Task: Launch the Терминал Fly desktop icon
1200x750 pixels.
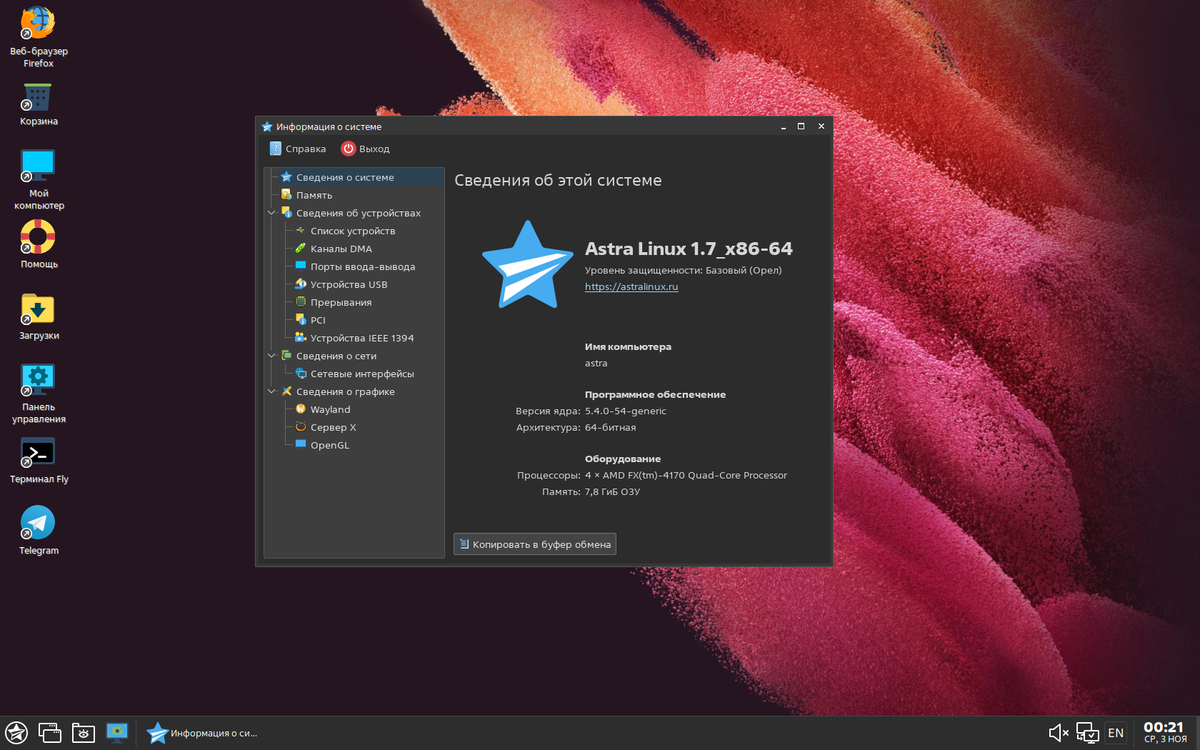Action: tap(38, 452)
